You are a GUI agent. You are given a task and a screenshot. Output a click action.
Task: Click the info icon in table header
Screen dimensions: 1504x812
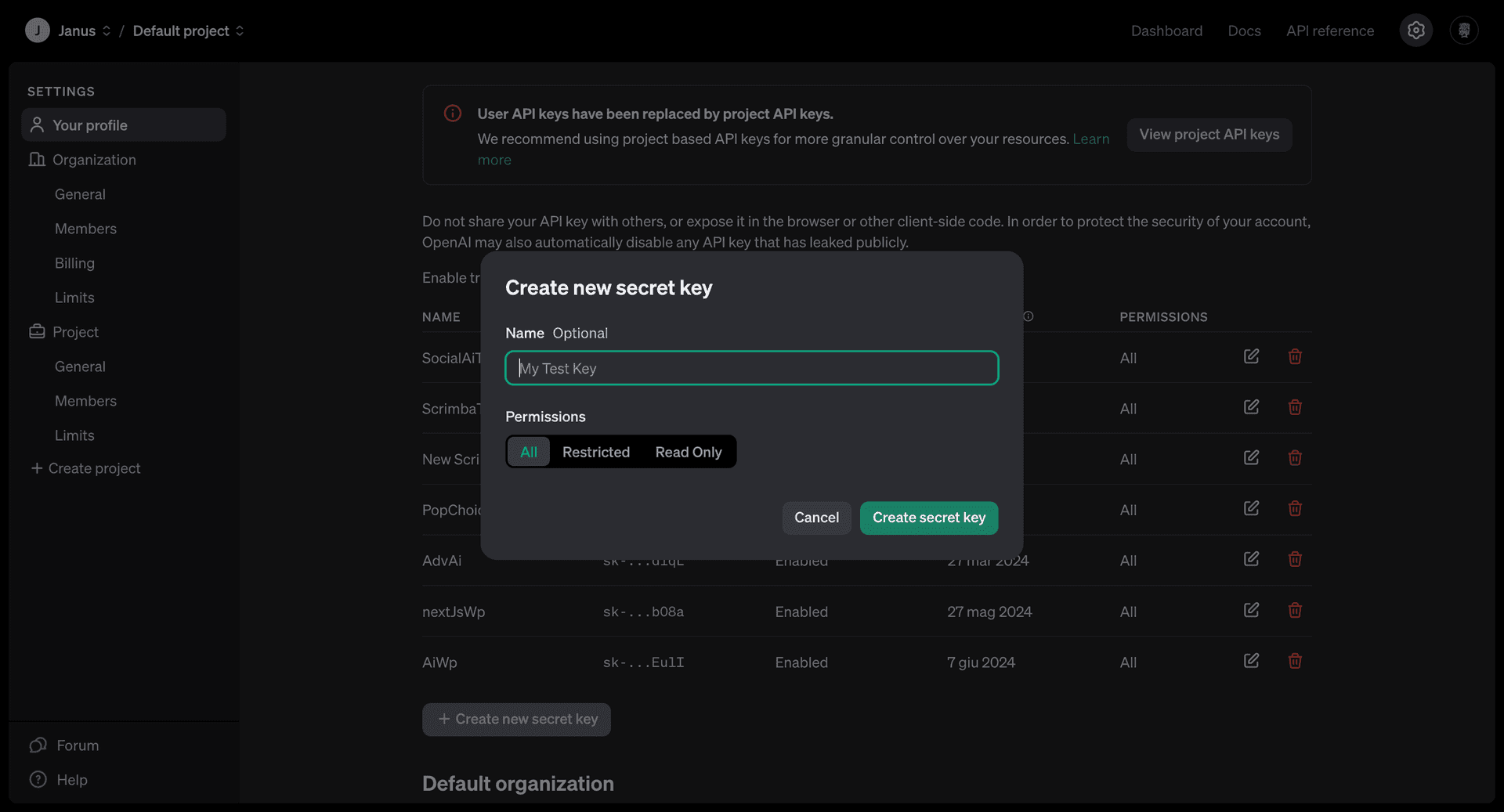click(1029, 316)
